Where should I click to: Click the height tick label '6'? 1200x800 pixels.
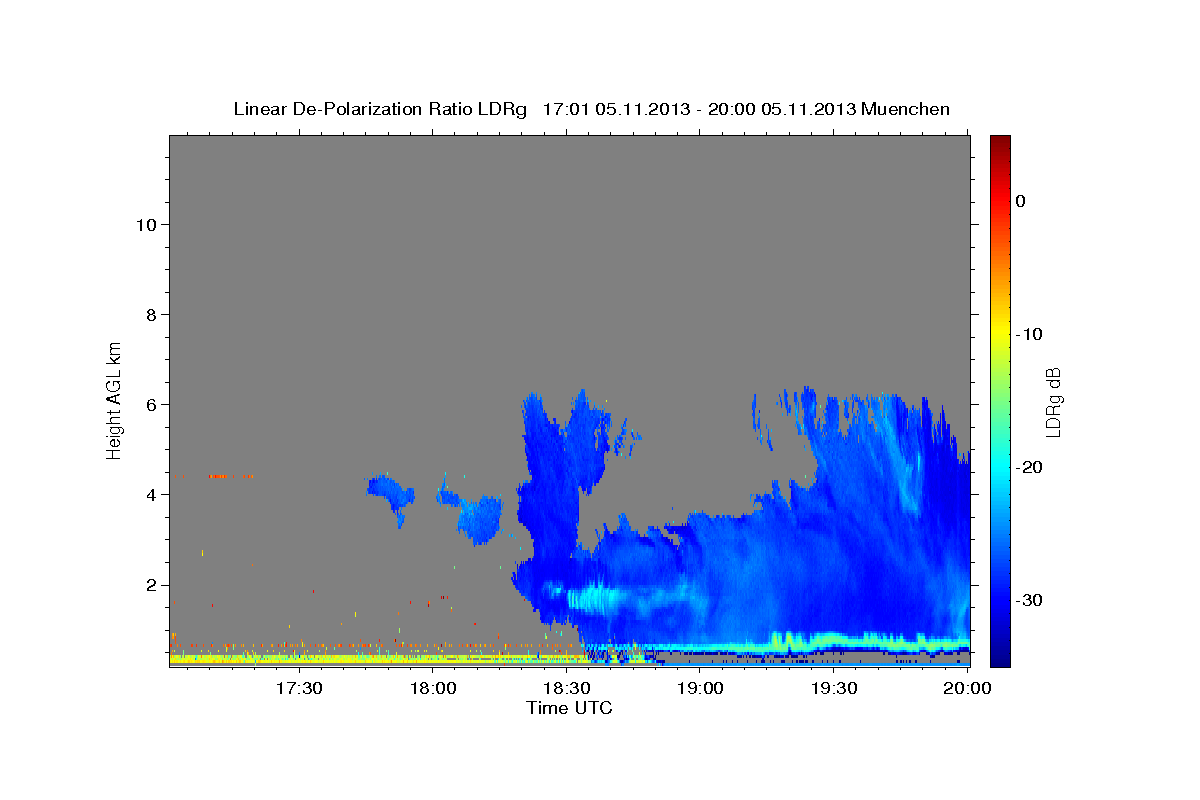click(153, 405)
